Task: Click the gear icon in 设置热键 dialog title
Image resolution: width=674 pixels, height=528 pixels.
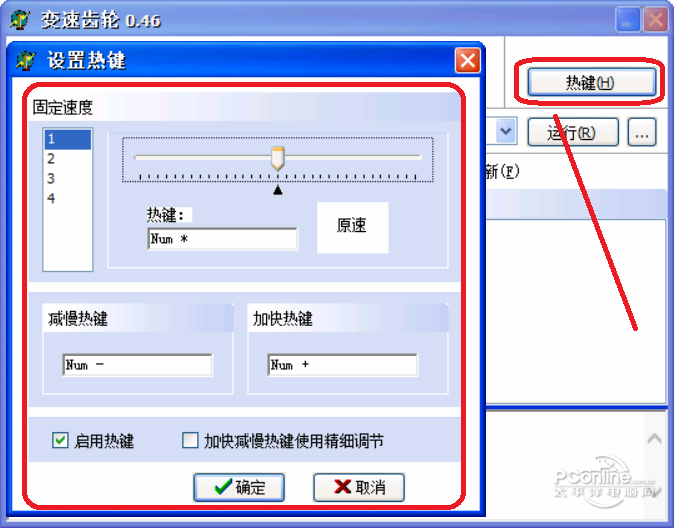Action: point(26,60)
